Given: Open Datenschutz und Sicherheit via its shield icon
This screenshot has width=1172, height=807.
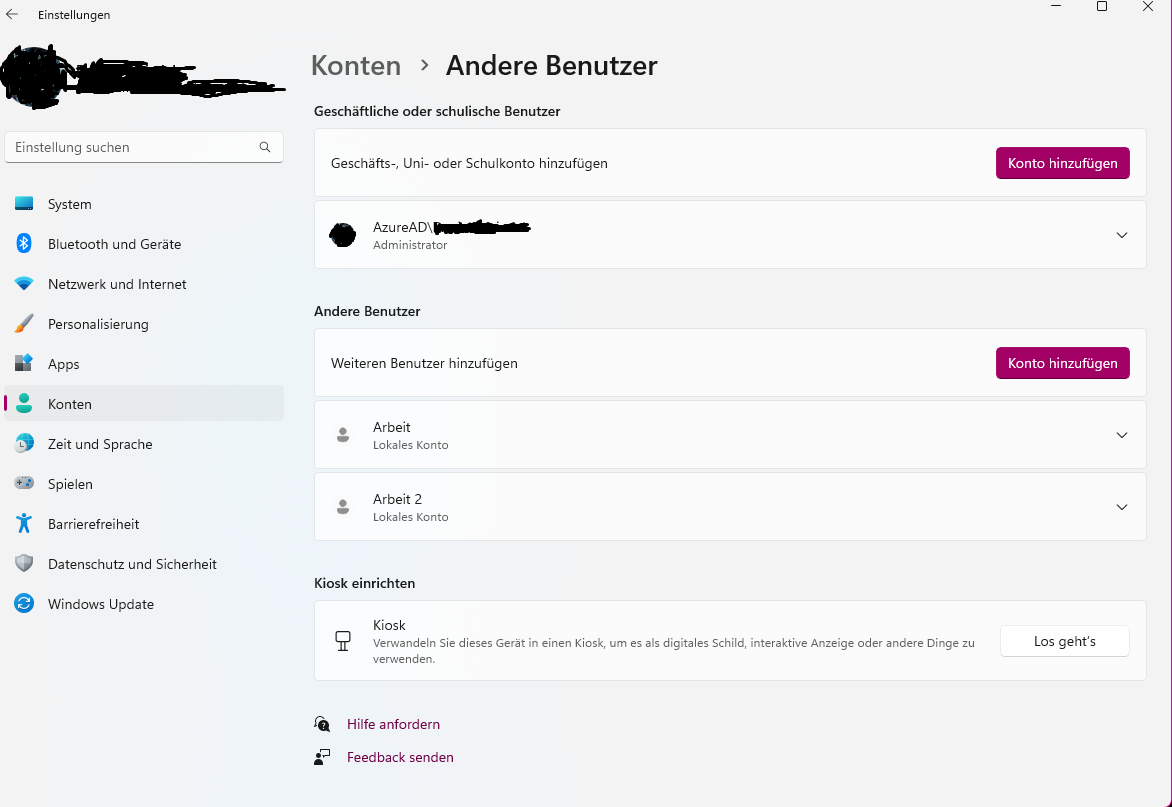Looking at the screenshot, I should click(x=23, y=564).
